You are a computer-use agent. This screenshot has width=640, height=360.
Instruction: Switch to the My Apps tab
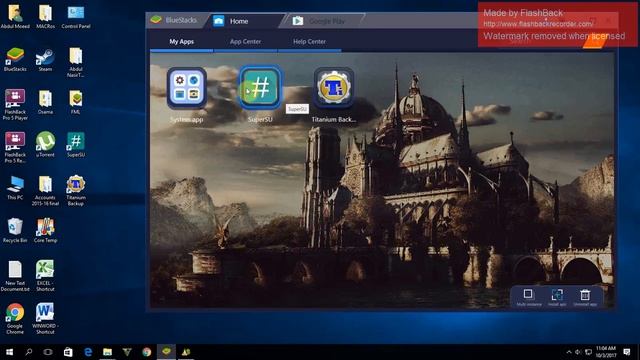click(x=181, y=42)
